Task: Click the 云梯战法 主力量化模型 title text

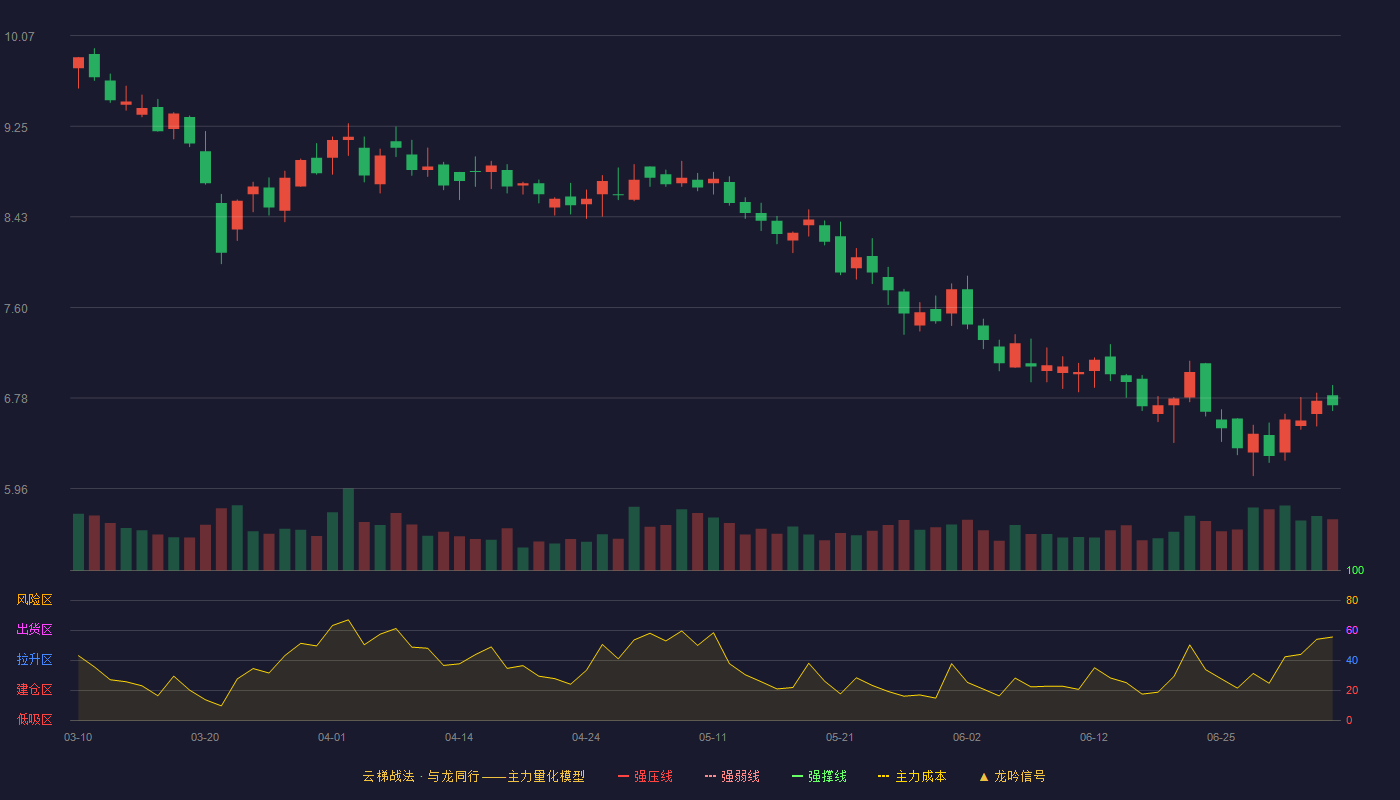Action: (x=473, y=776)
